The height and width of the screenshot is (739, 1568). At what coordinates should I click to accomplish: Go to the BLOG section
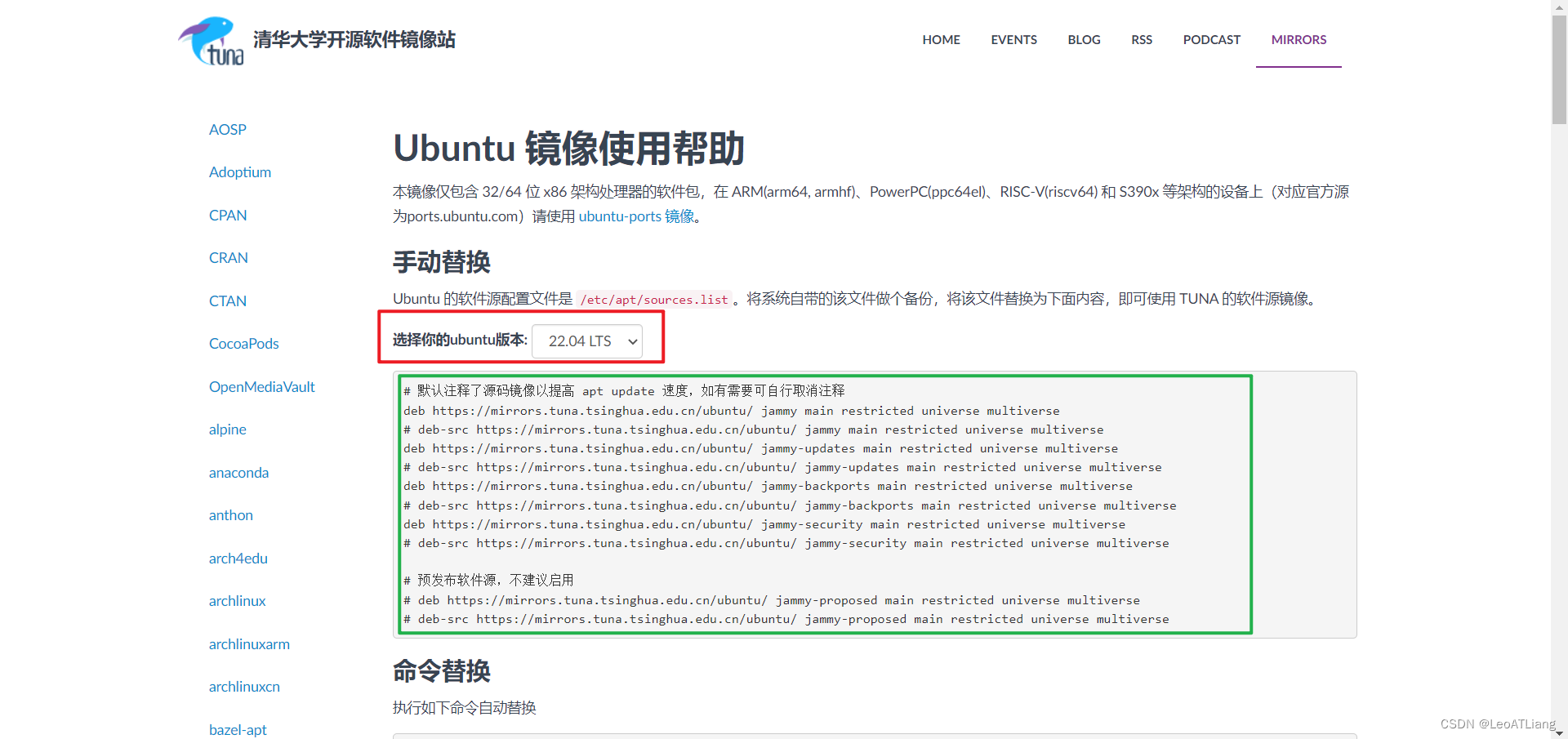[x=1083, y=39]
